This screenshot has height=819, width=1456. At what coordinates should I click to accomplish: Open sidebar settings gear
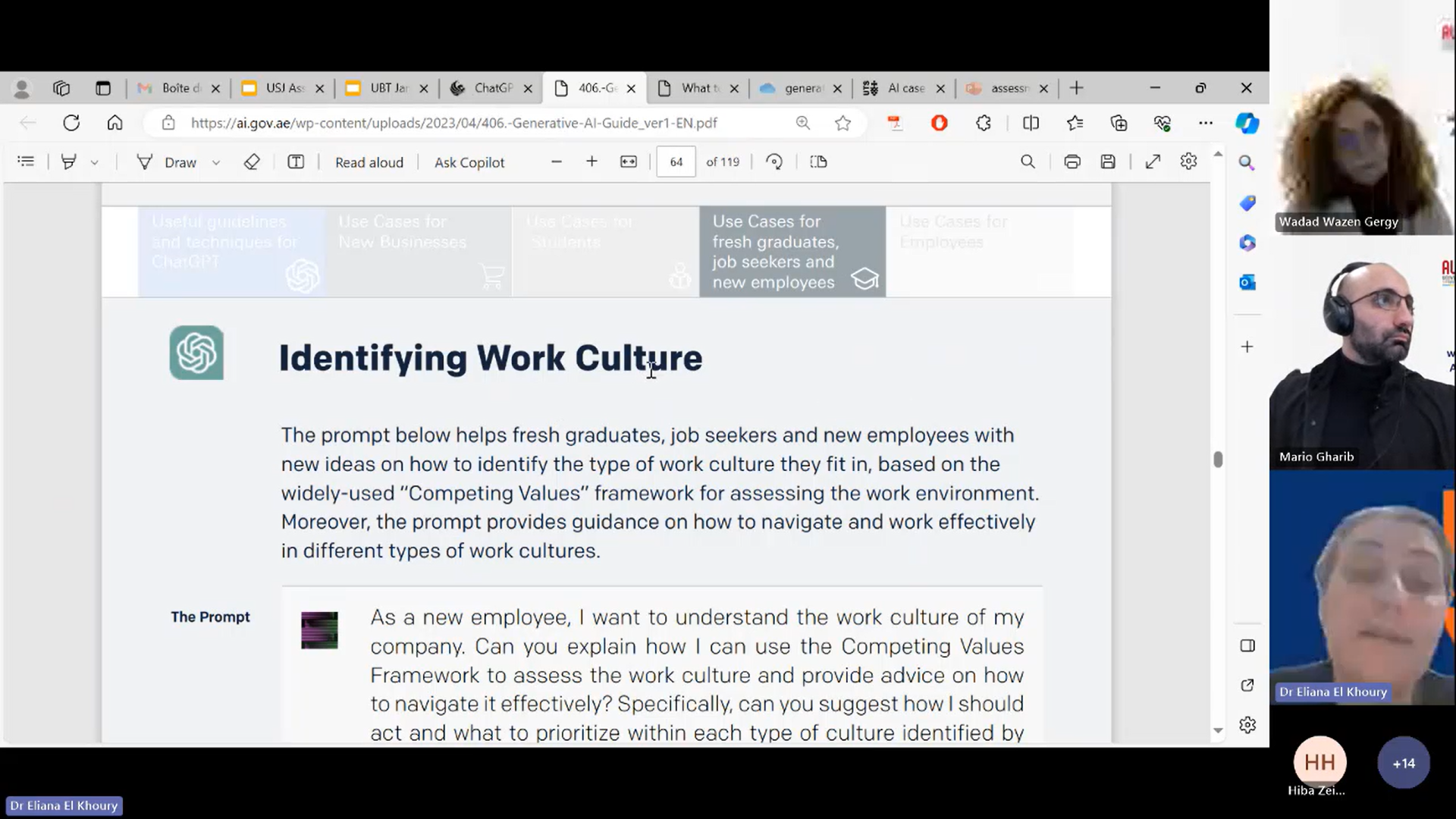click(x=1247, y=725)
